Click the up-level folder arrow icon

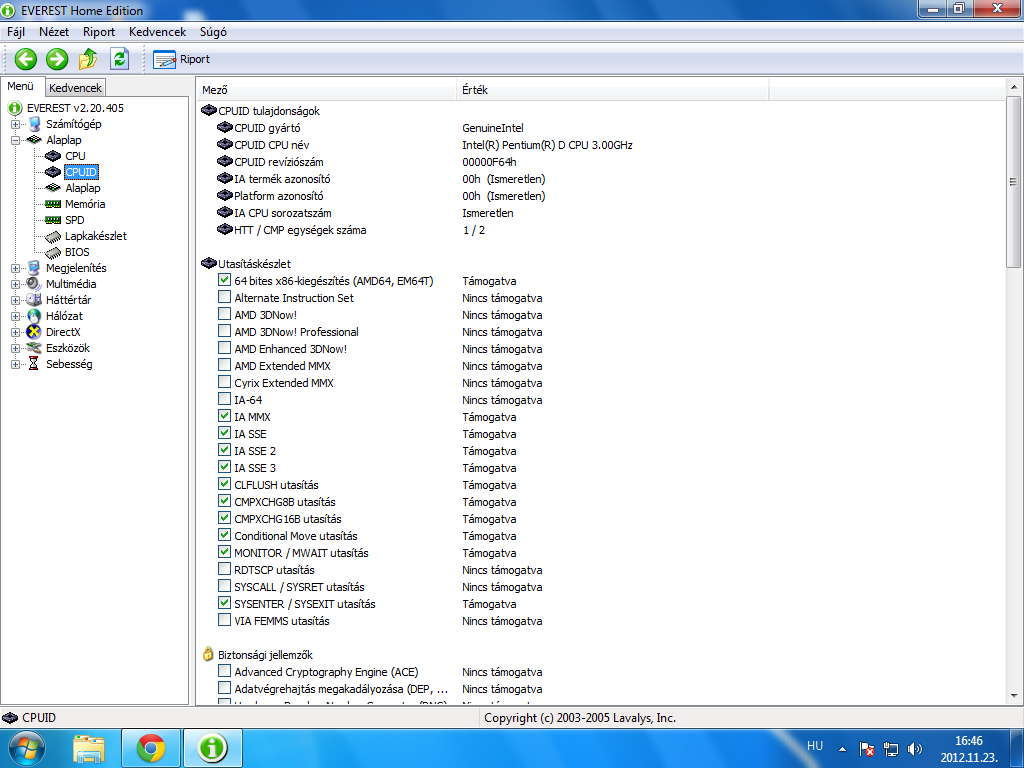click(x=88, y=59)
